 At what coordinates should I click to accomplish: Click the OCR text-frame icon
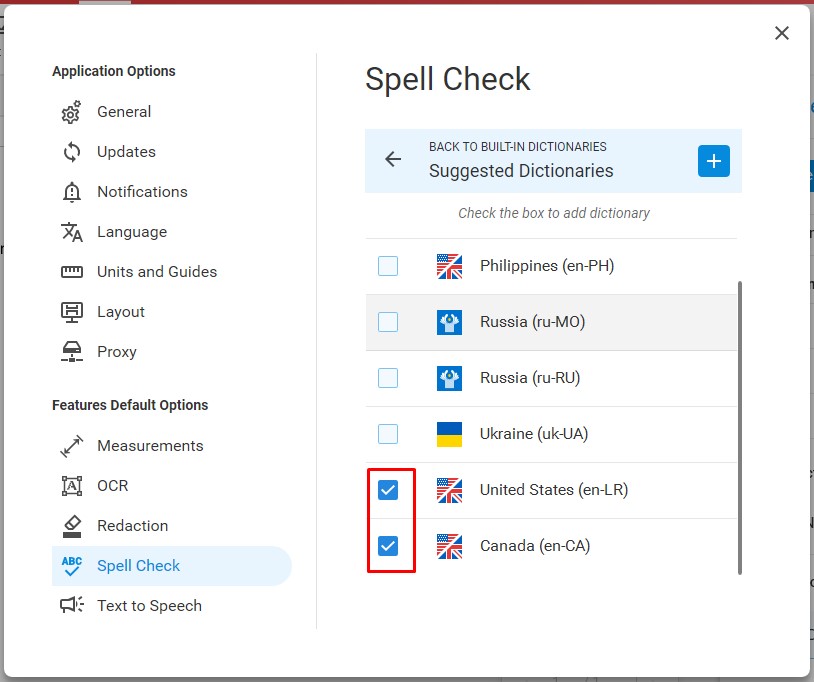[x=72, y=486]
